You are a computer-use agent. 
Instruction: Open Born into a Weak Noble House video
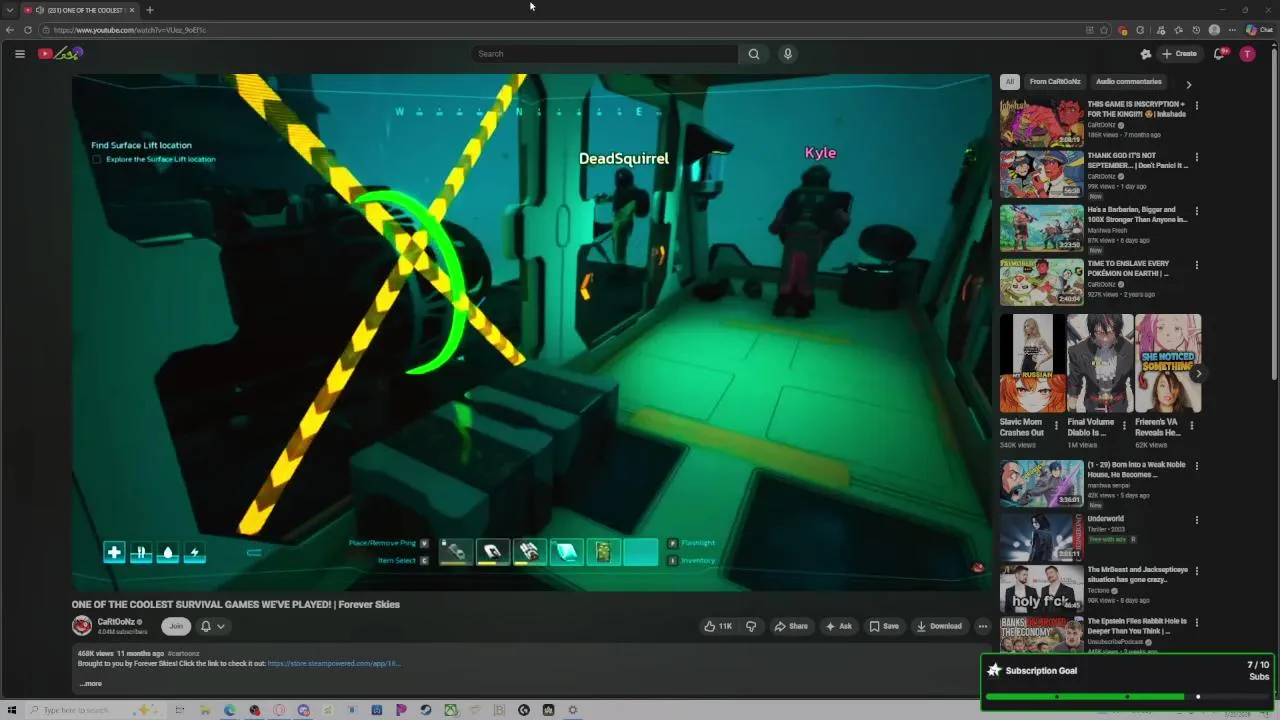[x=1041, y=483]
